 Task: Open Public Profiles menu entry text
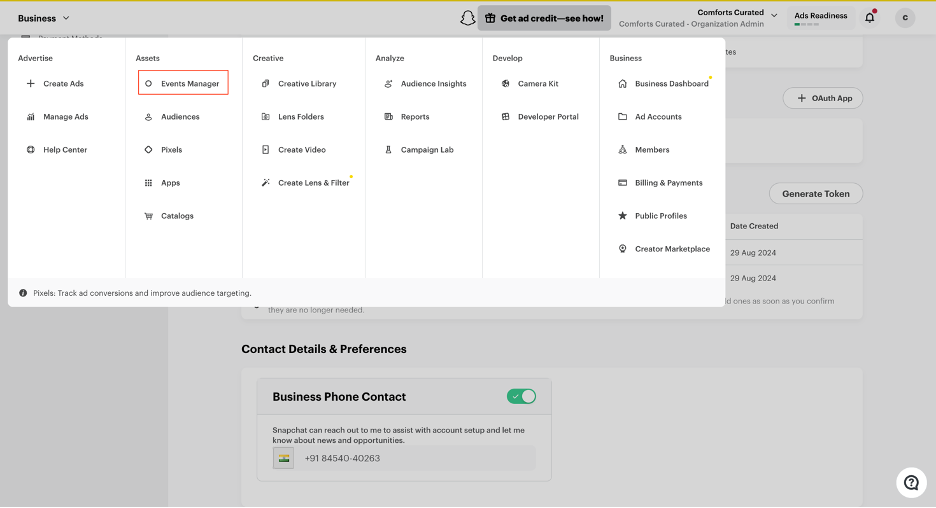pos(661,216)
